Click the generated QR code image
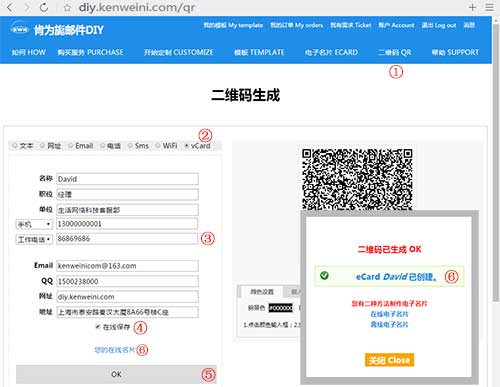Screen dimensions: 500x387 357,179
